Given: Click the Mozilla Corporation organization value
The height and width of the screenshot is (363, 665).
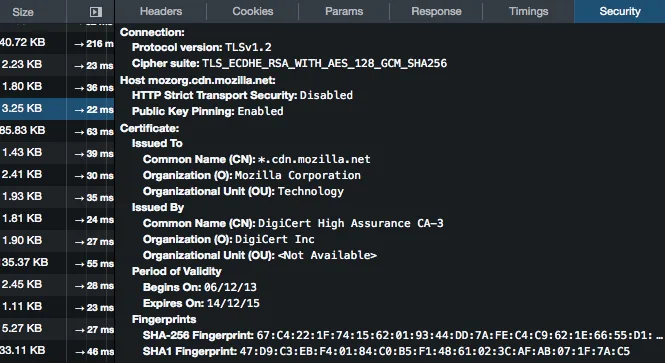Looking at the screenshot, I should (298, 176).
